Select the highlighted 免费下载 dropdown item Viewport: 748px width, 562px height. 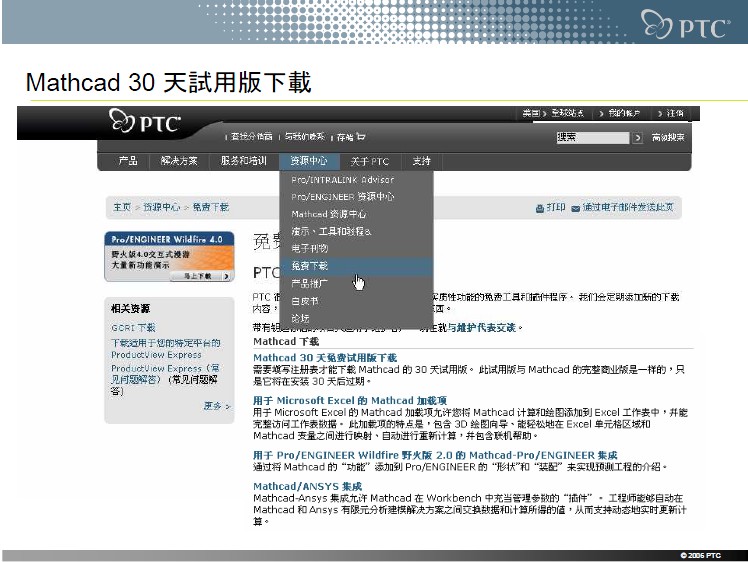(x=356, y=266)
